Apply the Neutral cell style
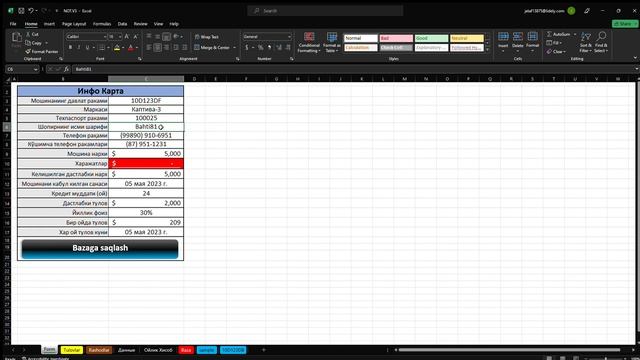 coord(467,38)
